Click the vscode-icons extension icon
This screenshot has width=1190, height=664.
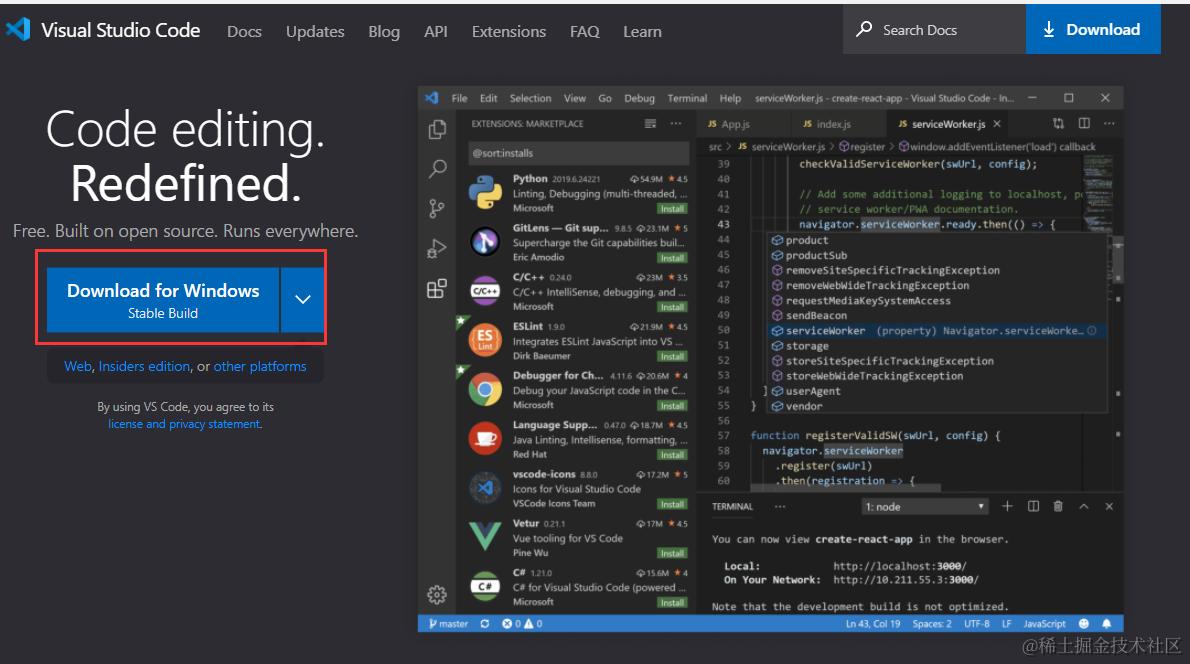[485, 488]
